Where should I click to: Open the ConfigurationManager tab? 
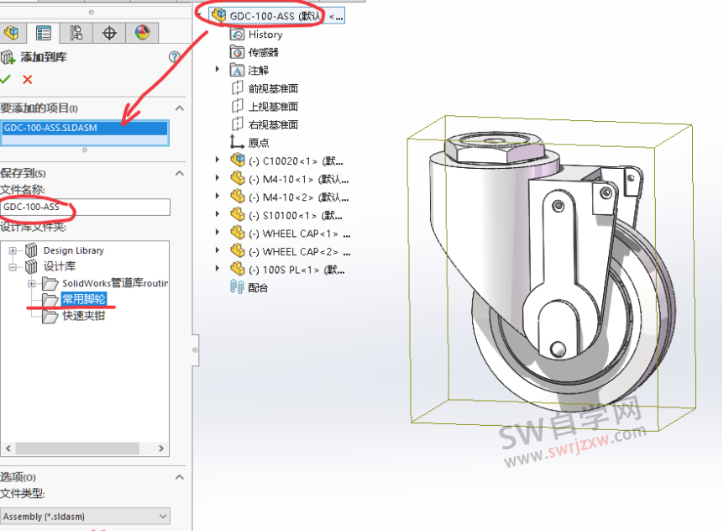pos(76,33)
